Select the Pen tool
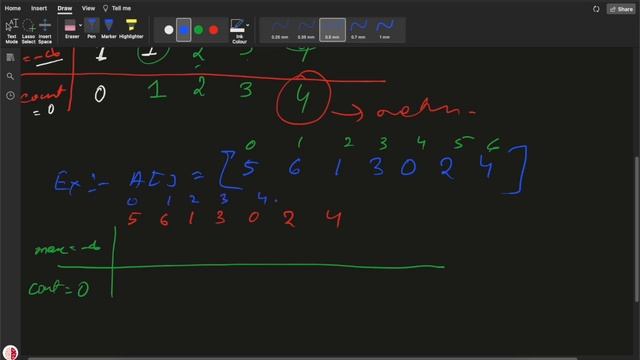This screenshot has height=360, width=640. [91, 29]
